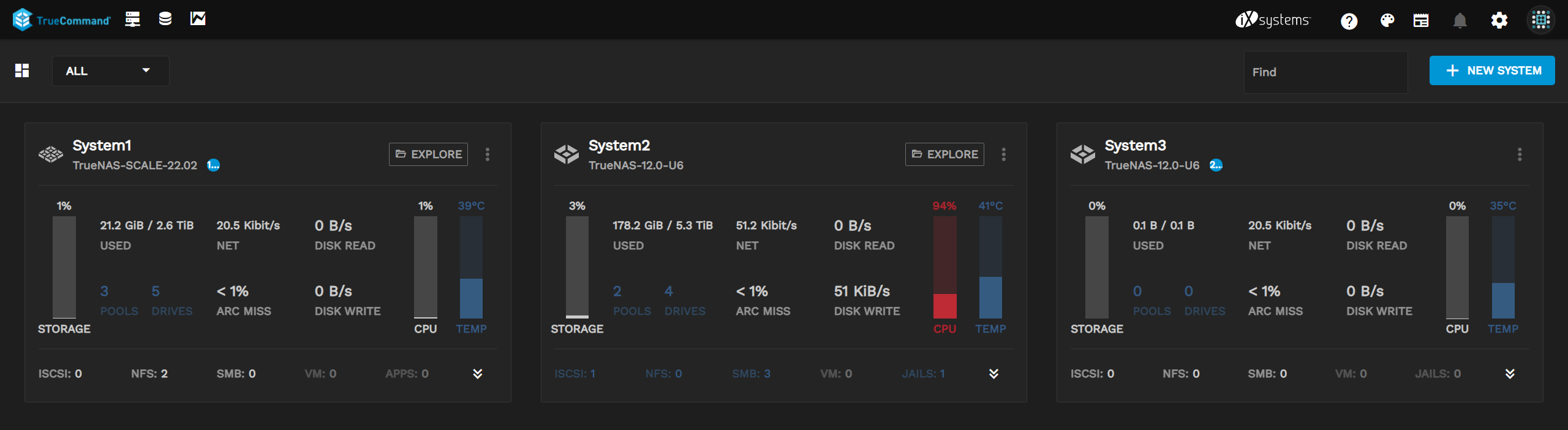Click the New System button
The width and height of the screenshot is (1568, 430).
[1492, 70]
